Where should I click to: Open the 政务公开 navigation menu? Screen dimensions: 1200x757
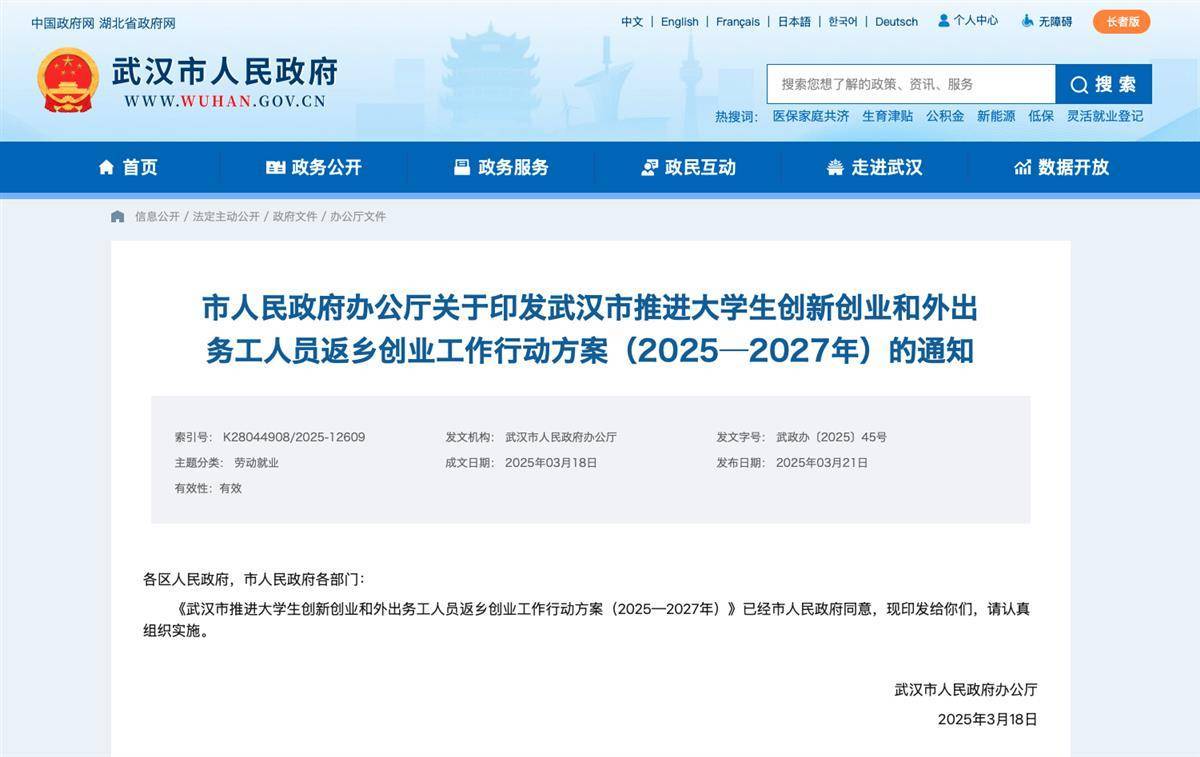[x=314, y=168]
